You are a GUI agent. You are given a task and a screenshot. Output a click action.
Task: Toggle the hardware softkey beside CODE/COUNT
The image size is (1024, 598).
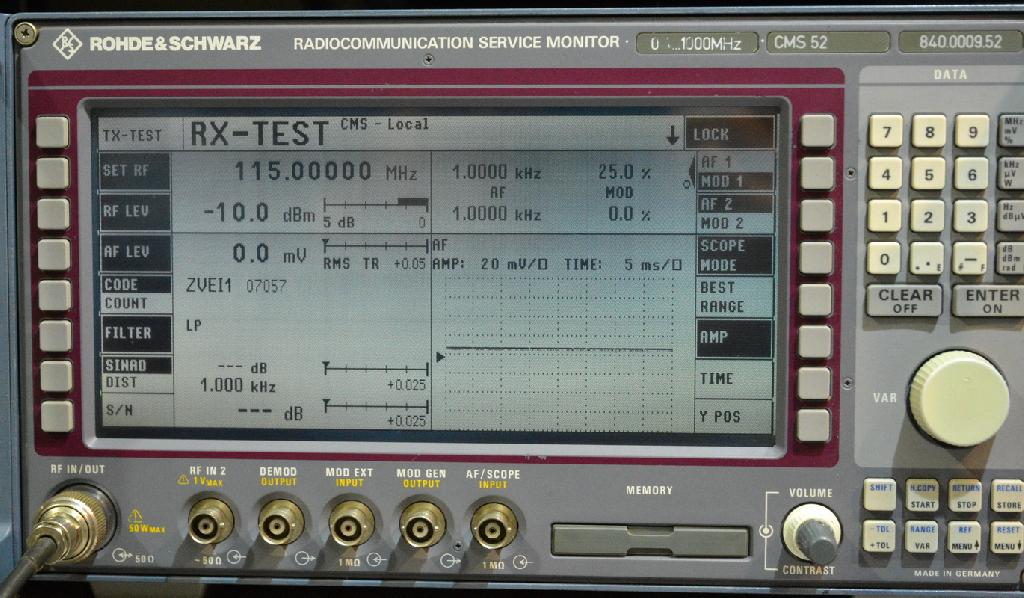click(x=55, y=296)
